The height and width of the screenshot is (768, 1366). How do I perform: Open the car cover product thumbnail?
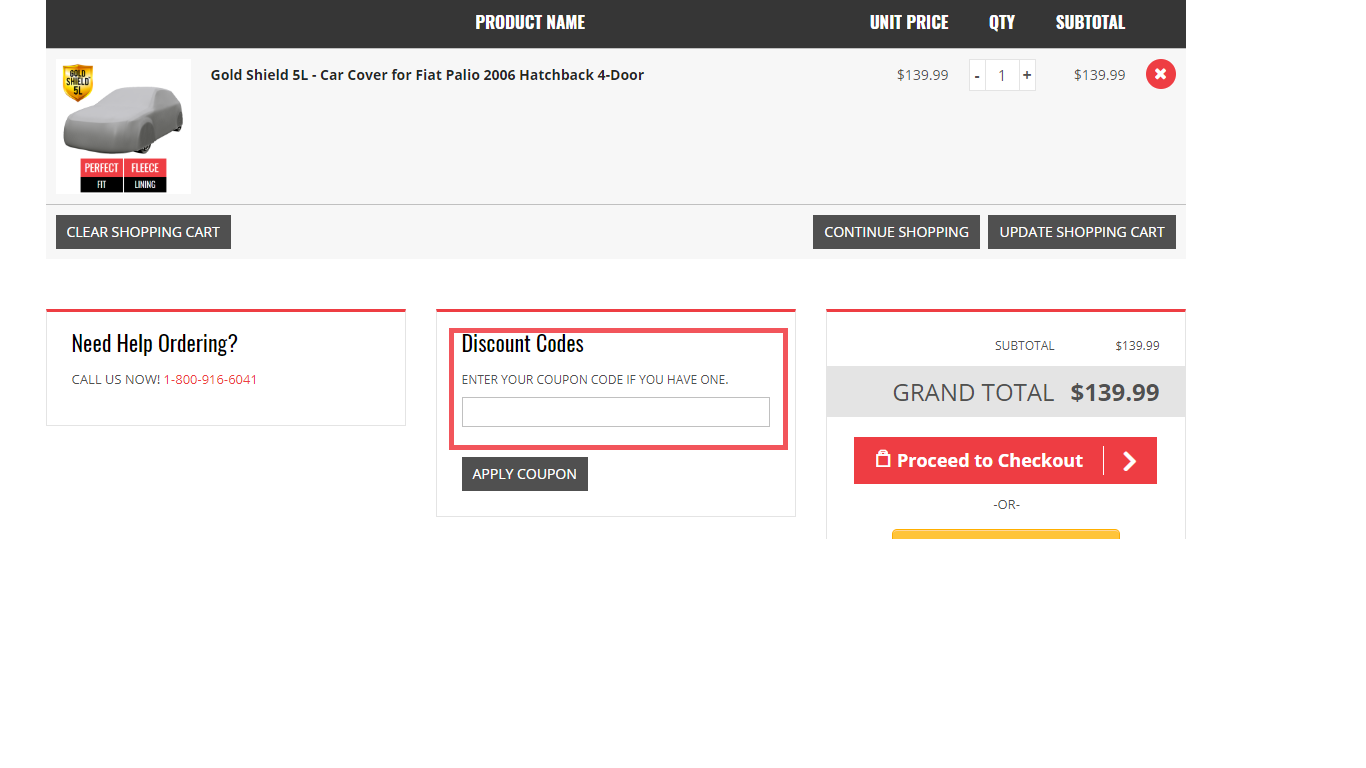pyautogui.click(x=123, y=126)
